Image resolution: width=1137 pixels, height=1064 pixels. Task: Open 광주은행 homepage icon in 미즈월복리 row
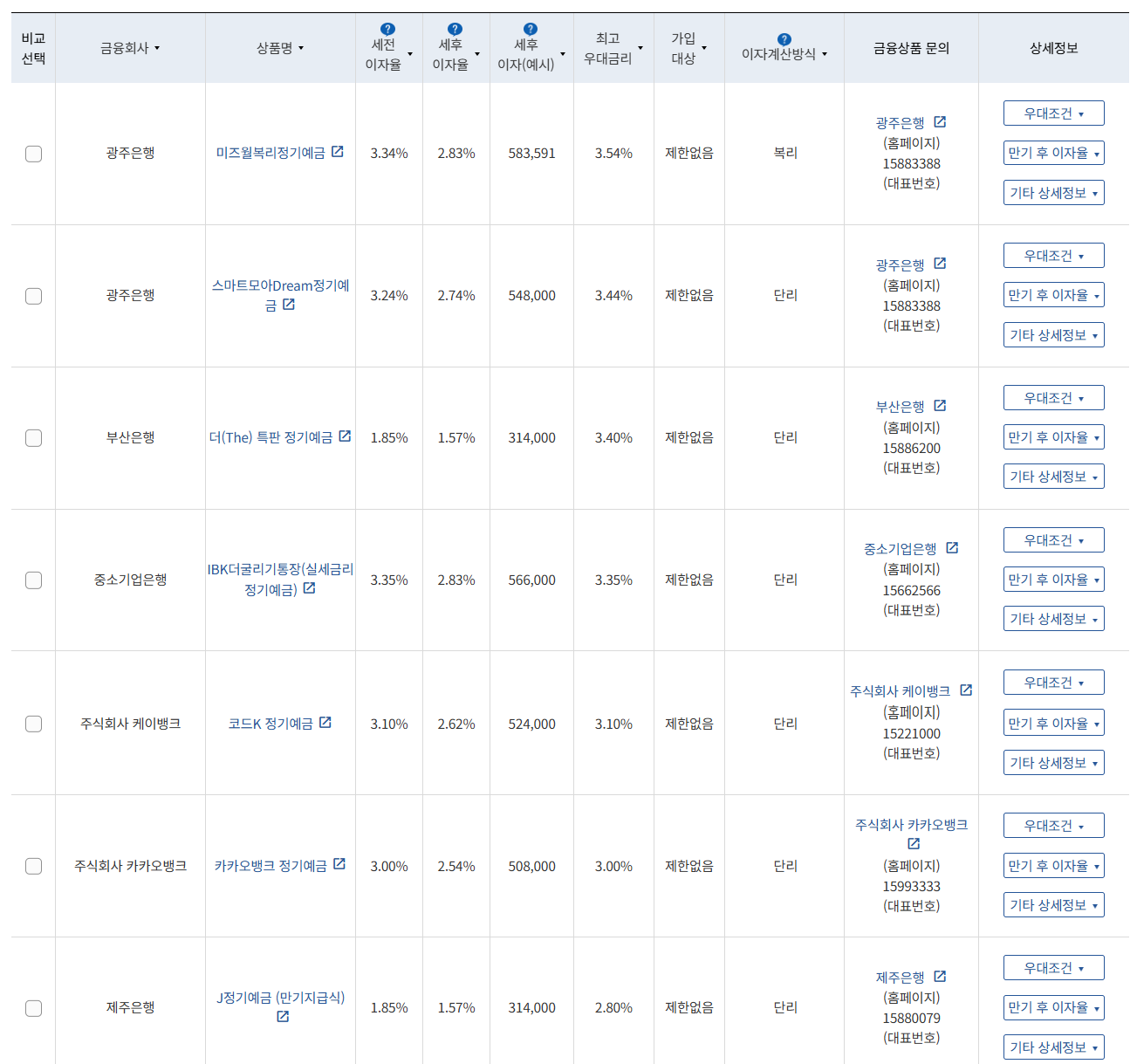pos(940,122)
